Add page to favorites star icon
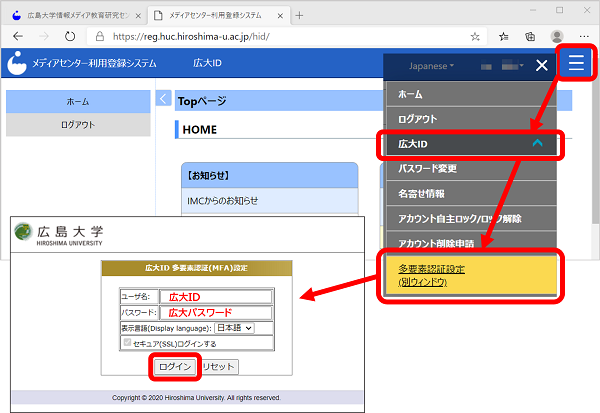The height and width of the screenshot is (413, 600). 475,37
